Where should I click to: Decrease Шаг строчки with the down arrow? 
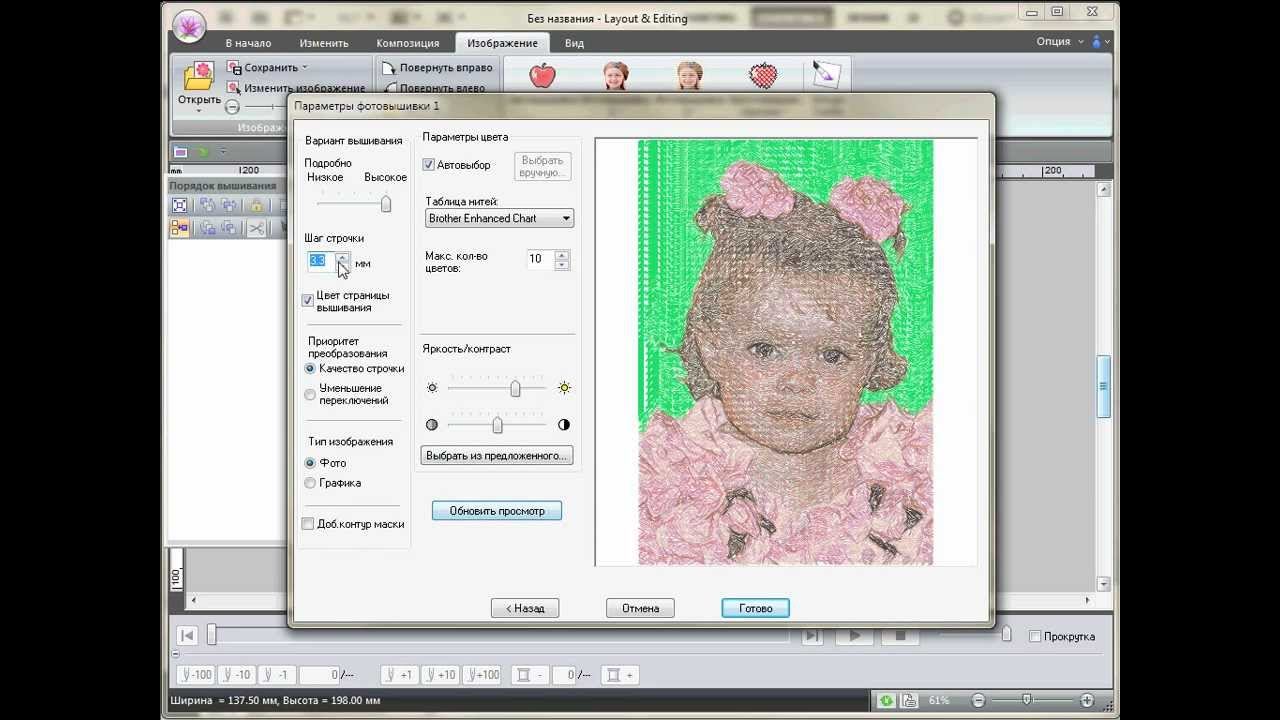click(x=343, y=266)
